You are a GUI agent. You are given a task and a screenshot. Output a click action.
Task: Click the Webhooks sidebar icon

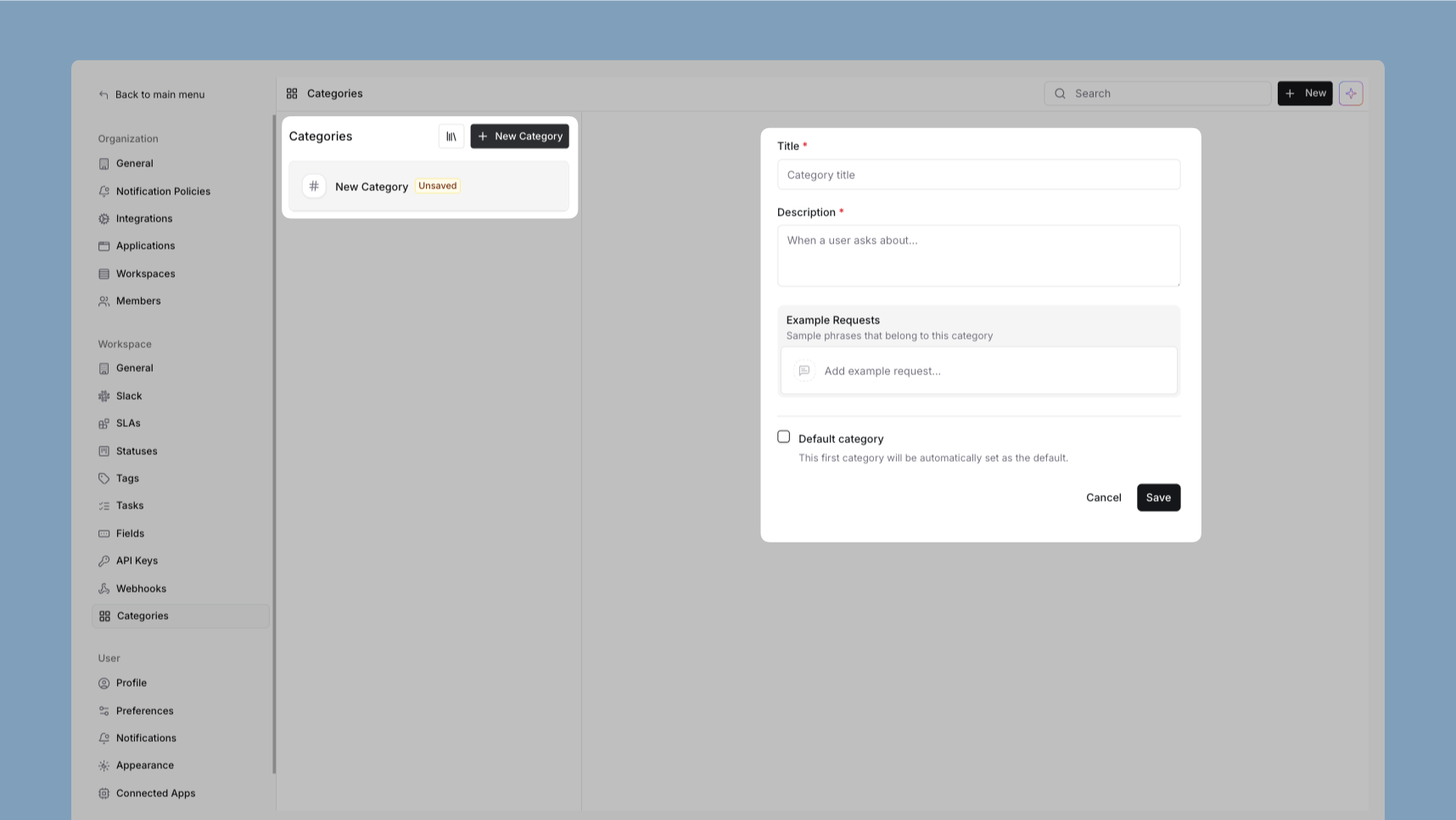[x=104, y=589]
